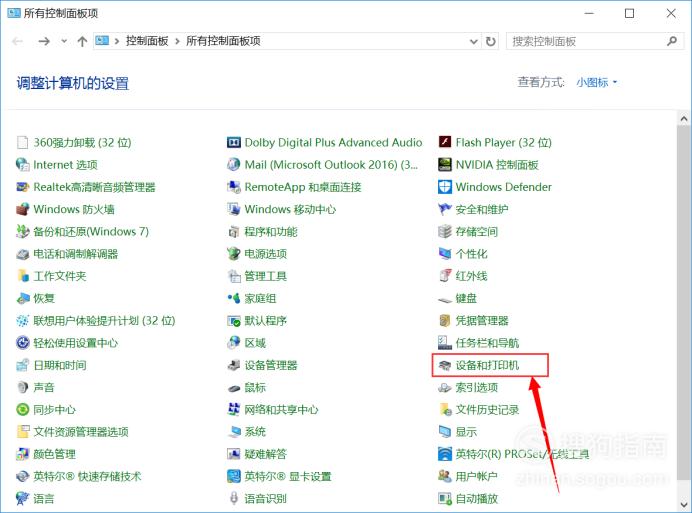The image size is (692, 513).
Task: Click the 语音识别 microphone icon
Action: click(234, 499)
